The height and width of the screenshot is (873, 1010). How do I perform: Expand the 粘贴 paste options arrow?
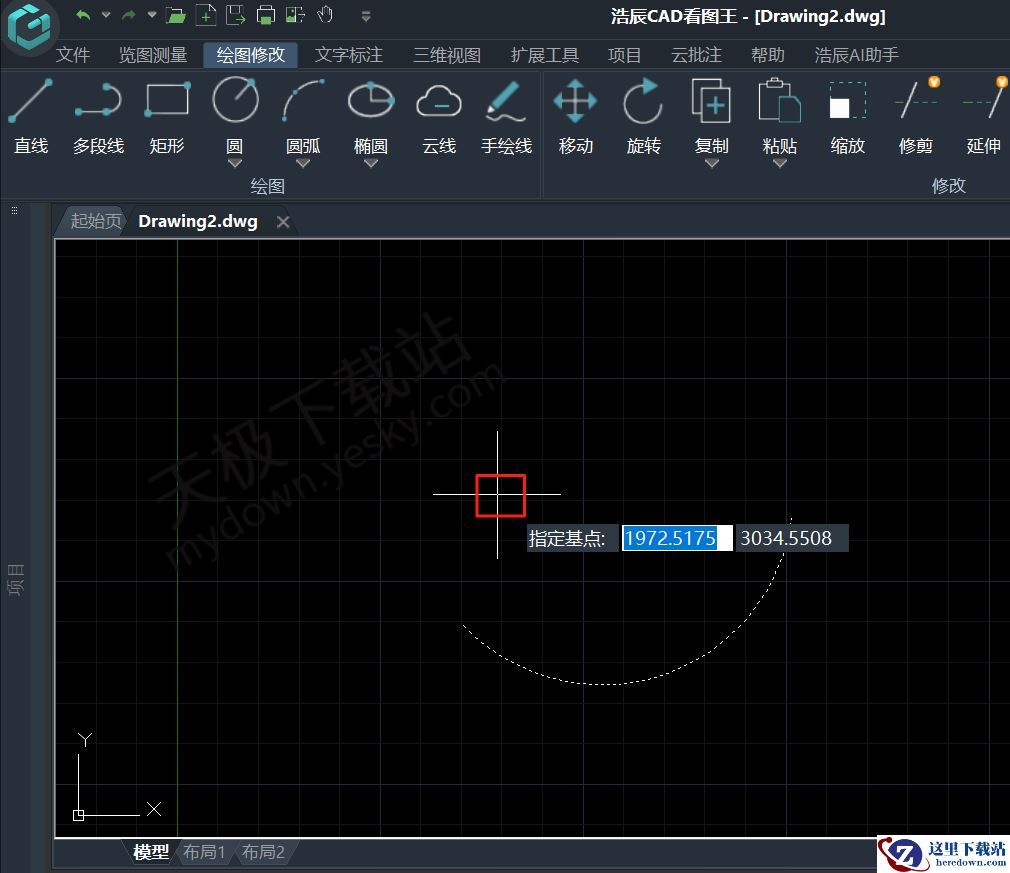(x=779, y=164)
